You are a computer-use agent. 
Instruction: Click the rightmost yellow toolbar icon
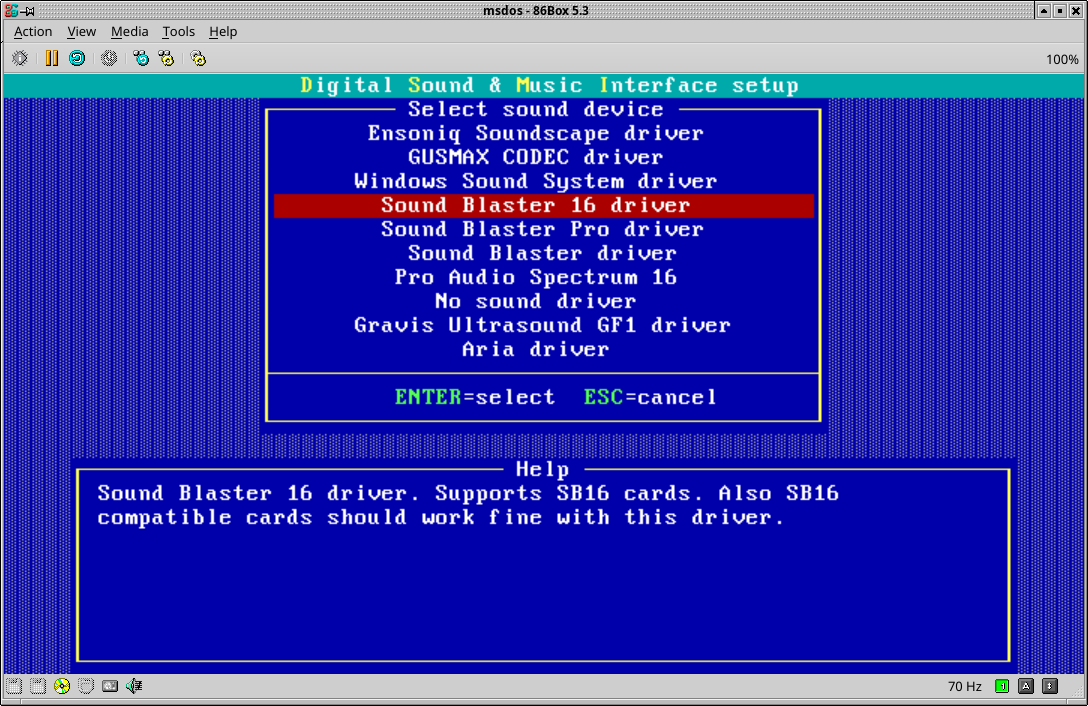click(198, 58)
